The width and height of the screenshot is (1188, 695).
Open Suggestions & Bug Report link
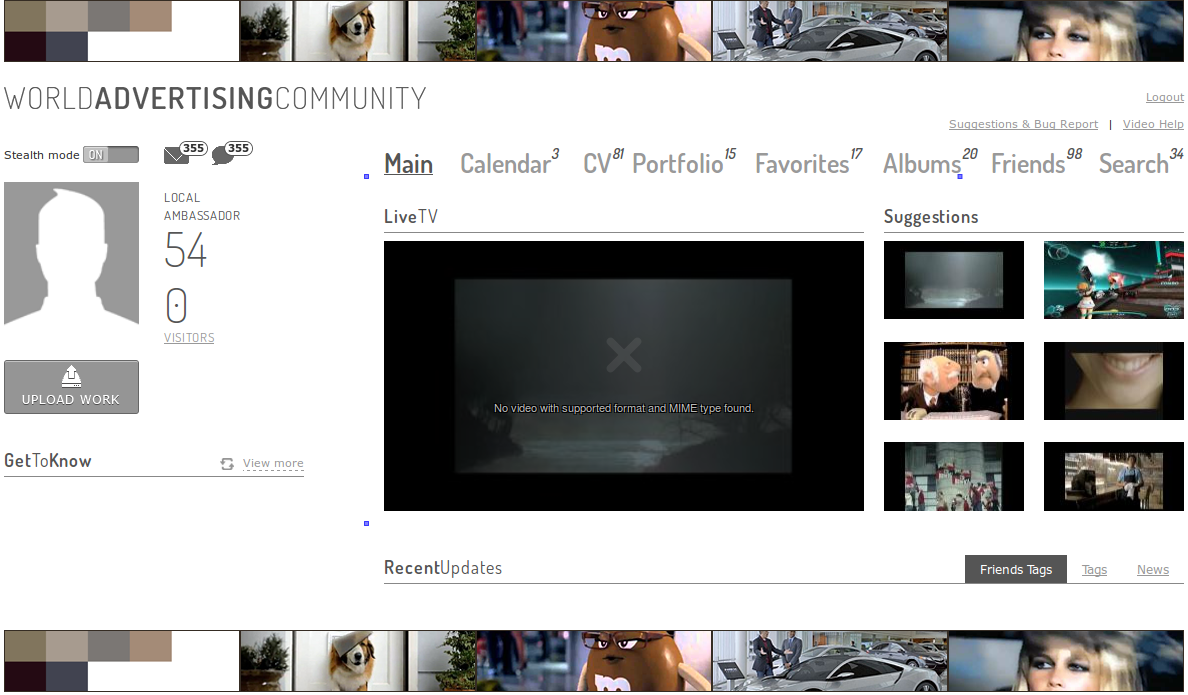1023,124
